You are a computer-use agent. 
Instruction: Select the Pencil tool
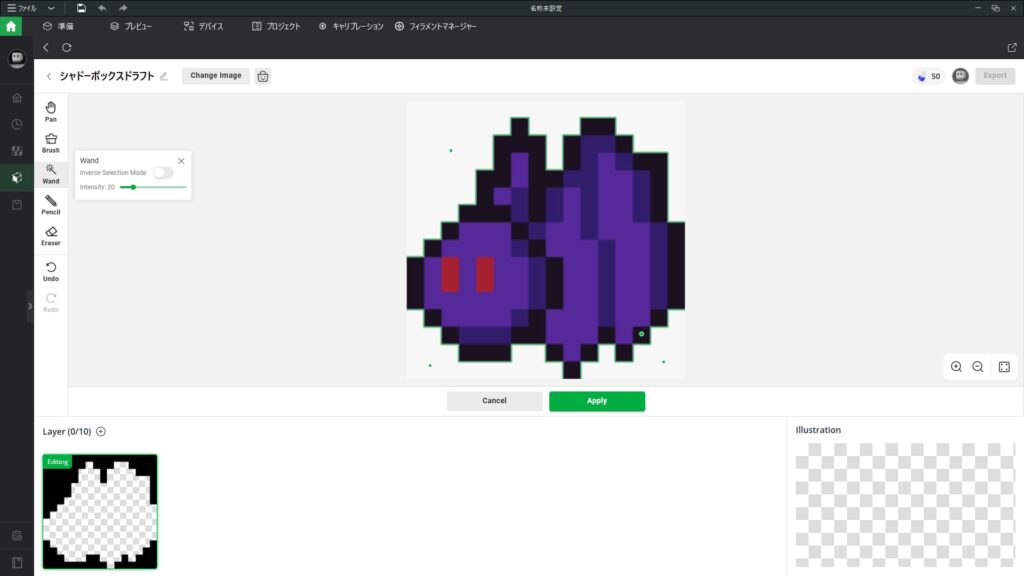click(51, 205)
